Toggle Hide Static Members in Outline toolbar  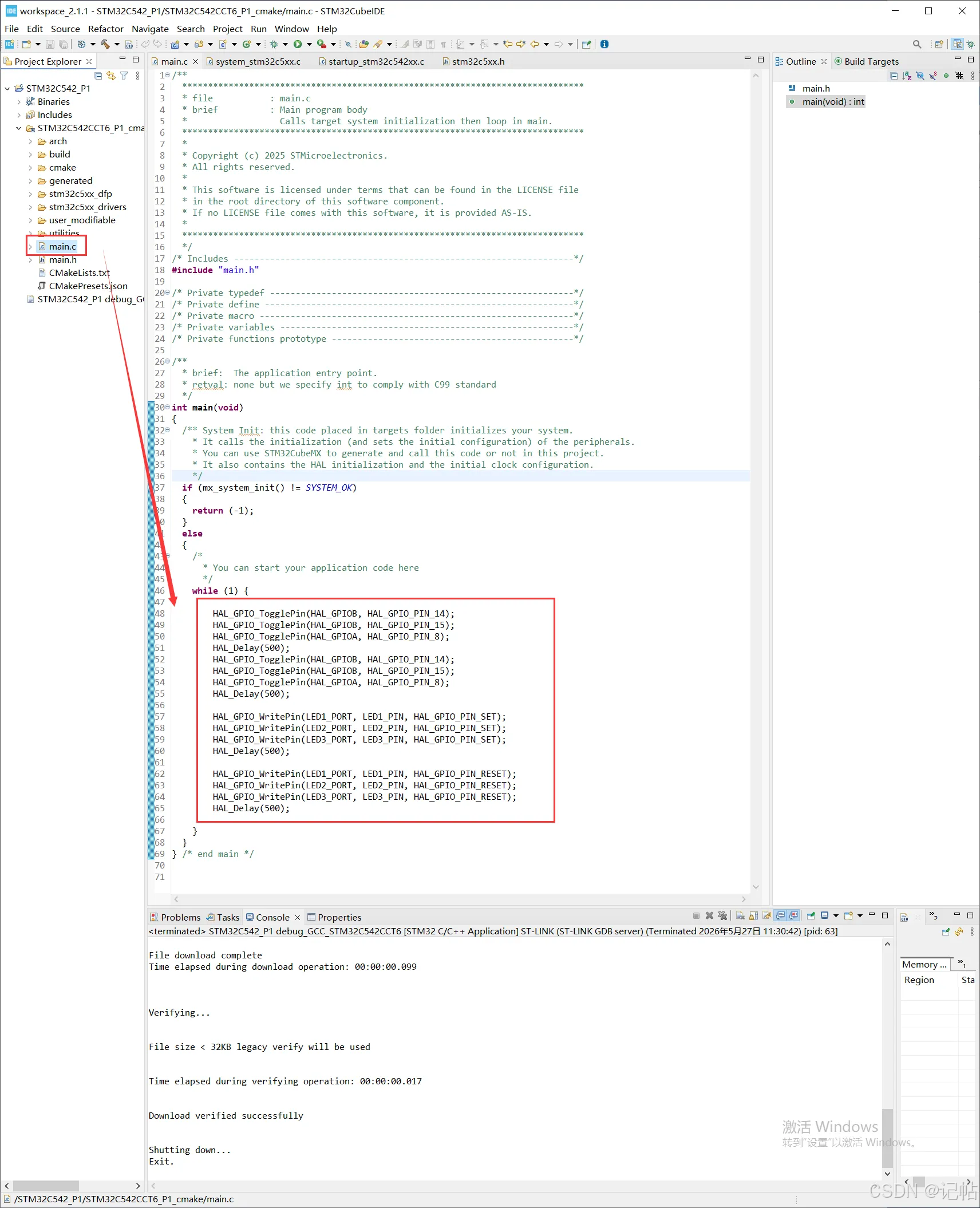(933, 76)
